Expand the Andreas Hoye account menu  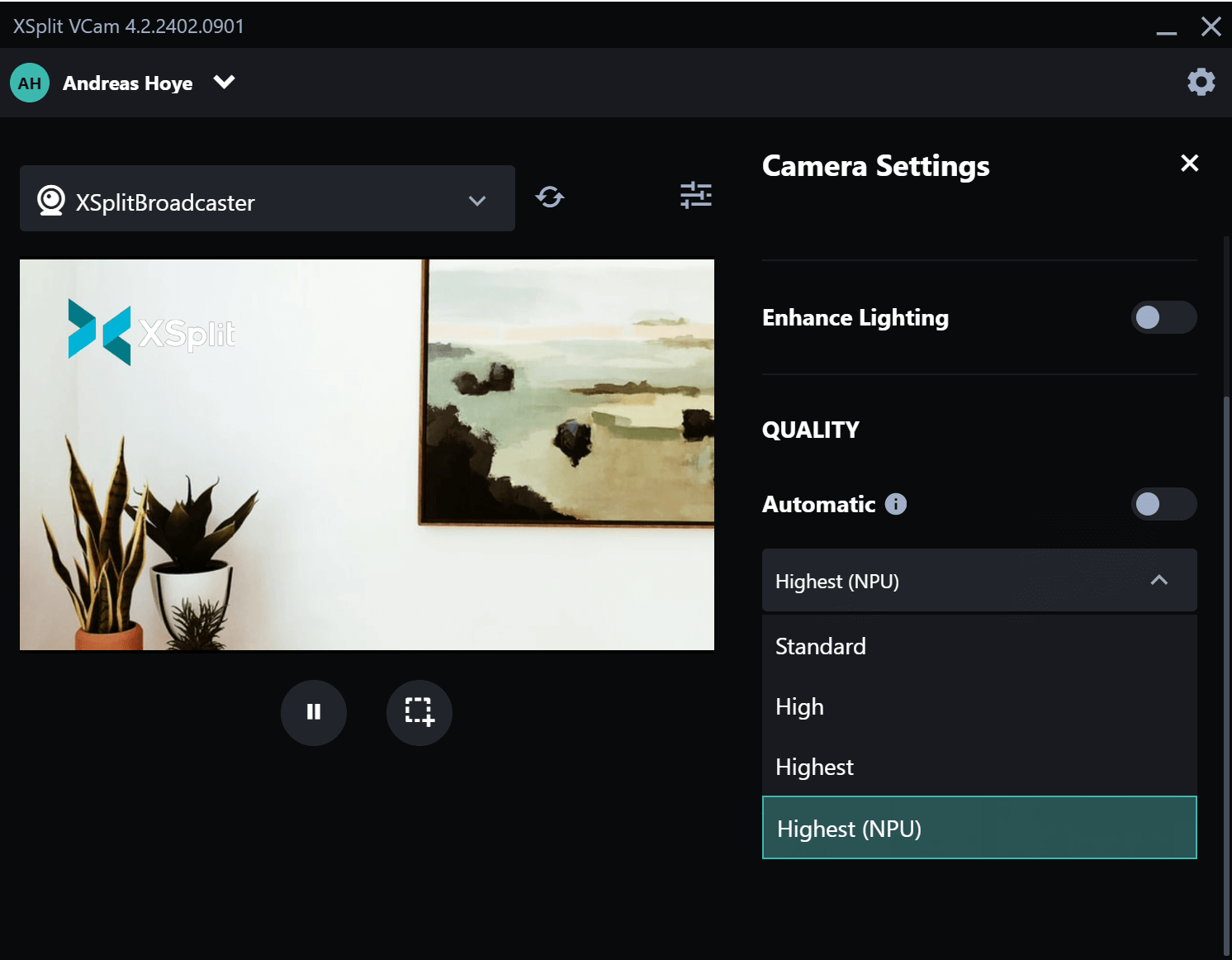point(224,82)
